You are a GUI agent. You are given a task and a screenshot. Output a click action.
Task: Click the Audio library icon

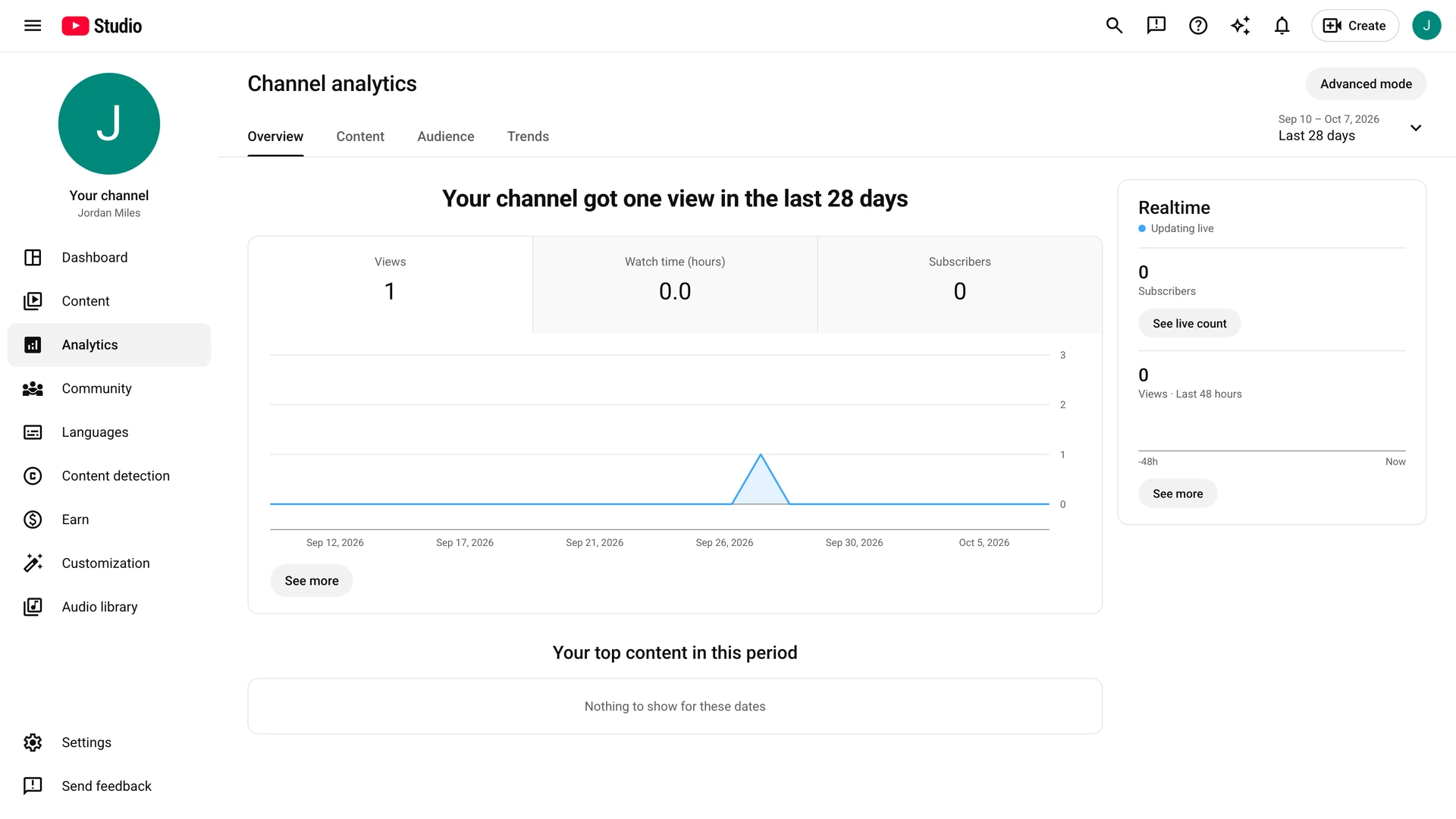[x=33, y=607]
